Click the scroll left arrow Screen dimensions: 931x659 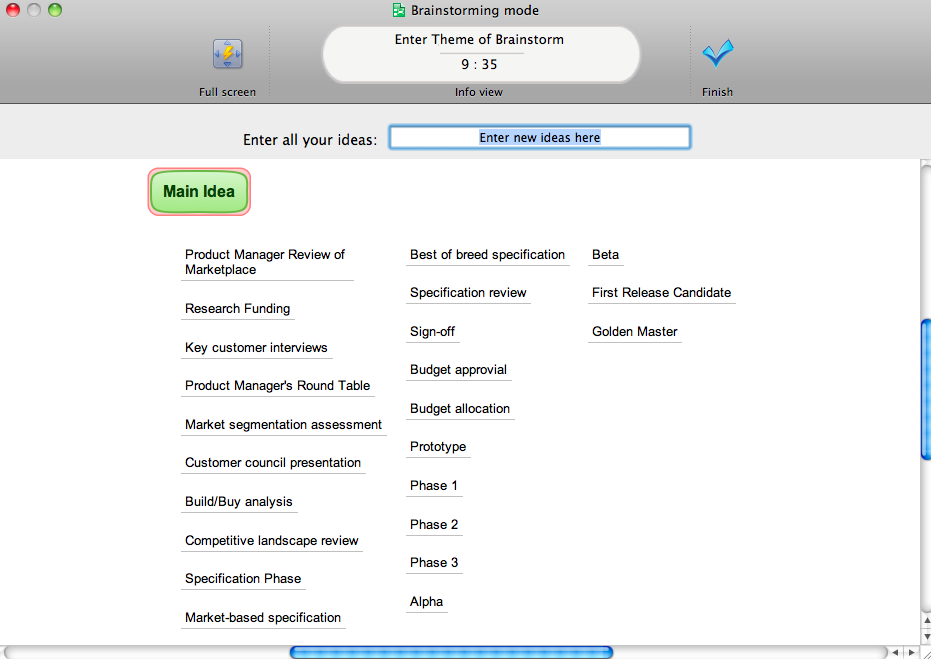(x=896, y=652)
